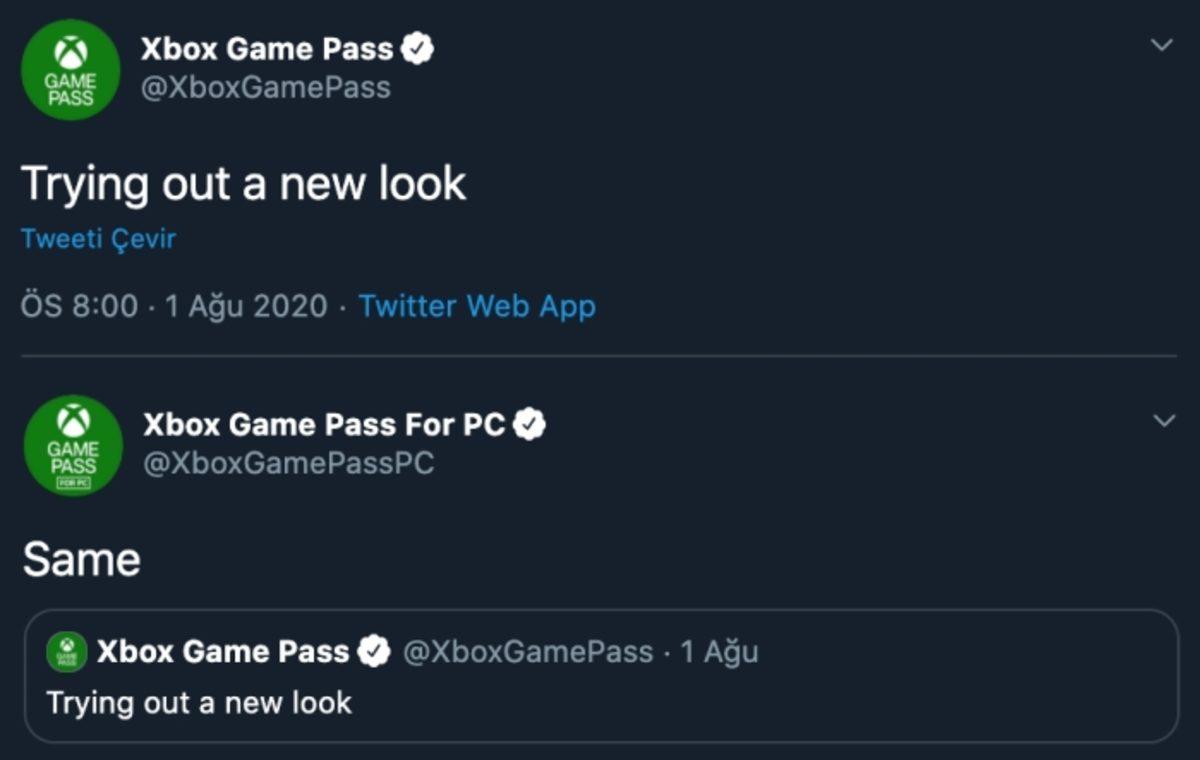Screen dimensions: 1200x760
Task: Click Tweeti Çevir to translate the tweet
Action: (98, 238)
